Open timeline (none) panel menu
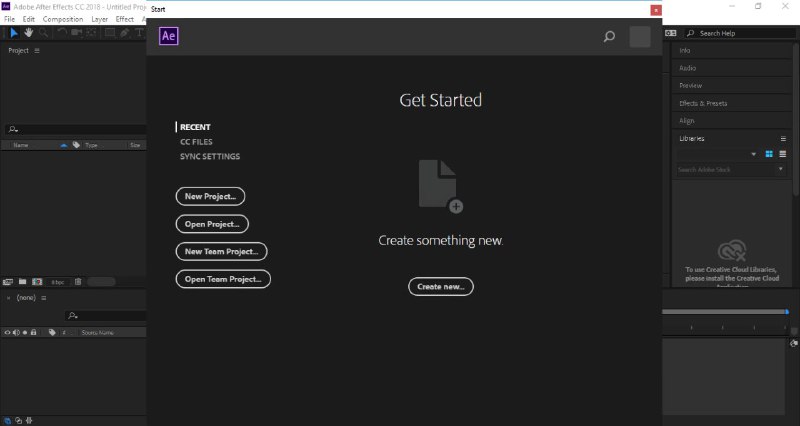This screenshot has height=426, width=800. pos(44,297)
